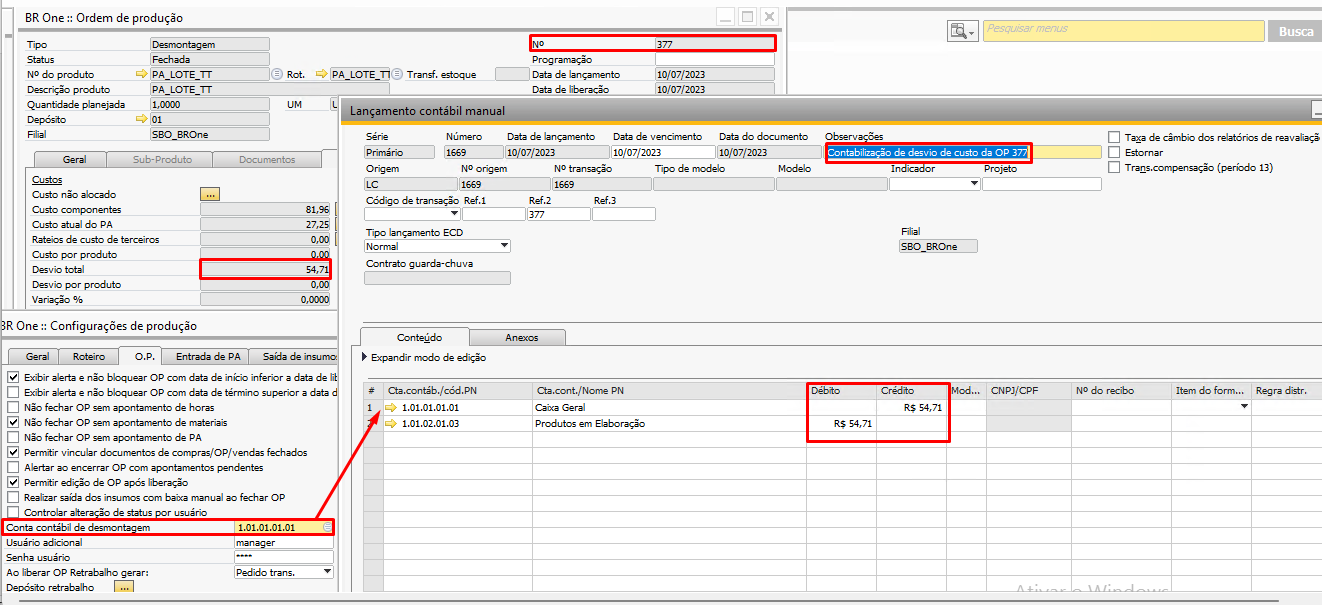This screenshot has width=1322, height=605.
Task: Open Depósito retrabalho ellipsis button
Action: 124,588
